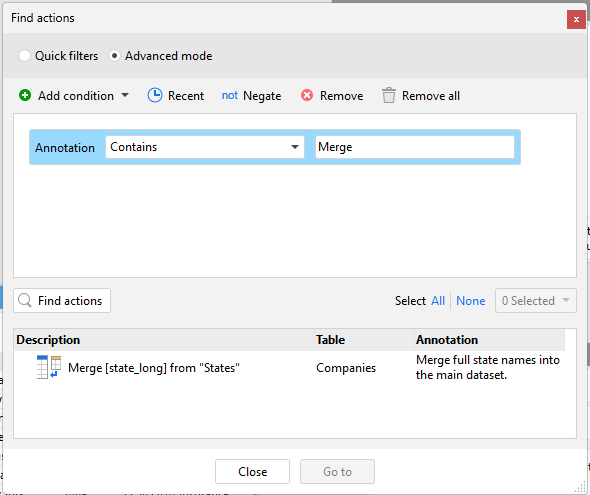Click the magnifier icon in Find actions
Viewport: 590px width, 495px height.
click(x=25, y=301)
